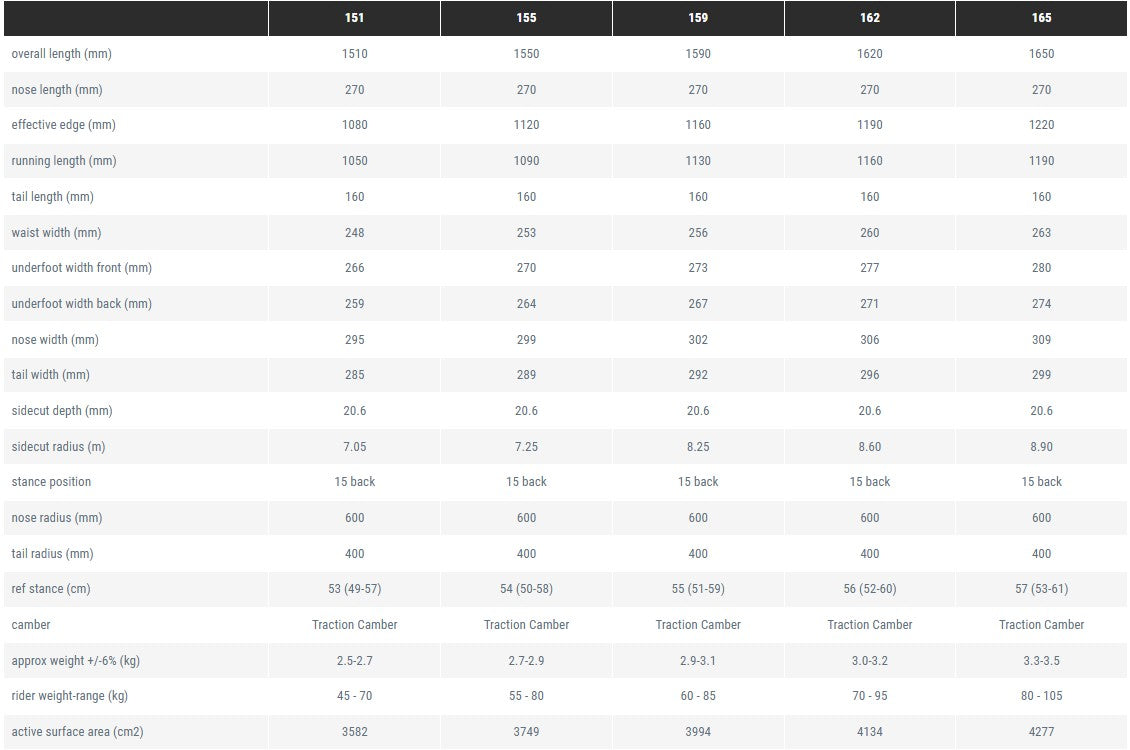Click the active surface area (cm2) label

(77, 732)
